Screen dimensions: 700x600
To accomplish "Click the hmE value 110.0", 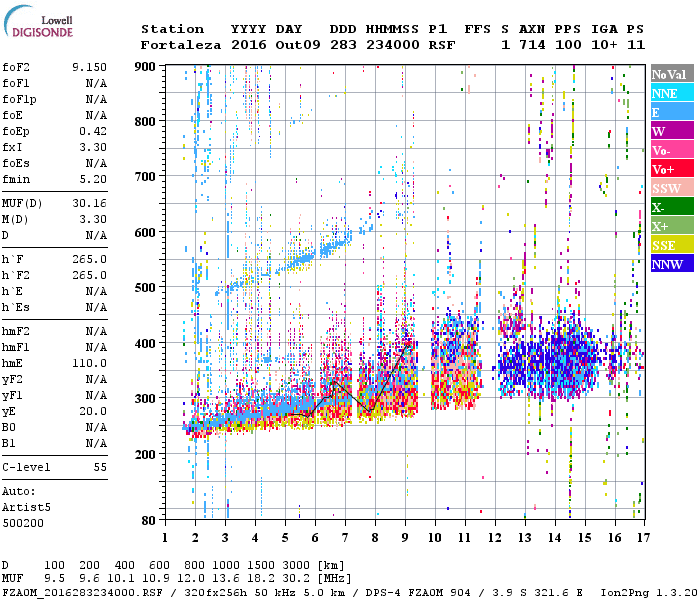I will pyautogui.click(x=89, y=363).
